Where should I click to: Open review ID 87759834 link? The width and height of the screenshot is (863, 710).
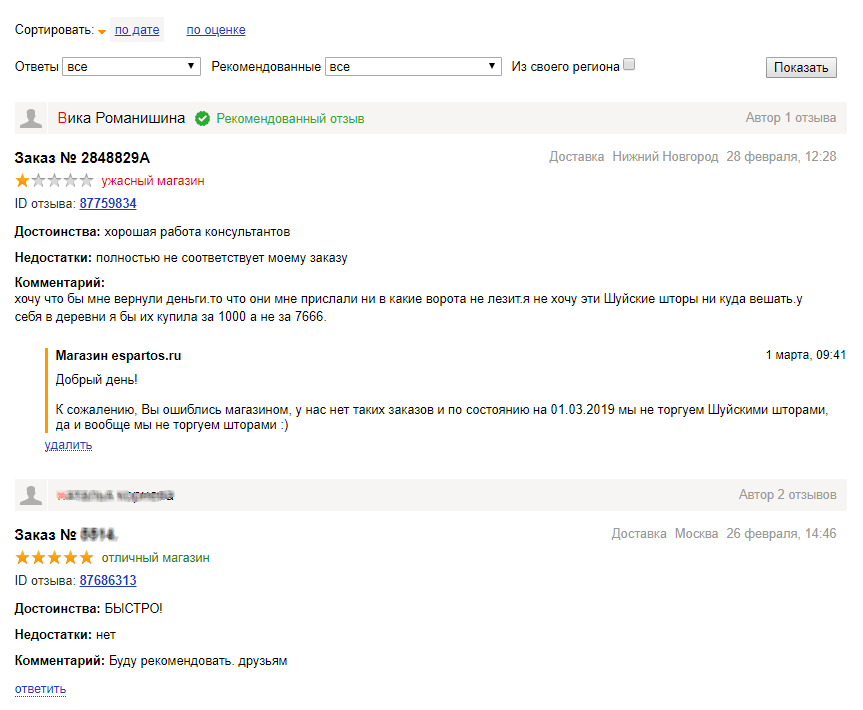tap(108, 204)
